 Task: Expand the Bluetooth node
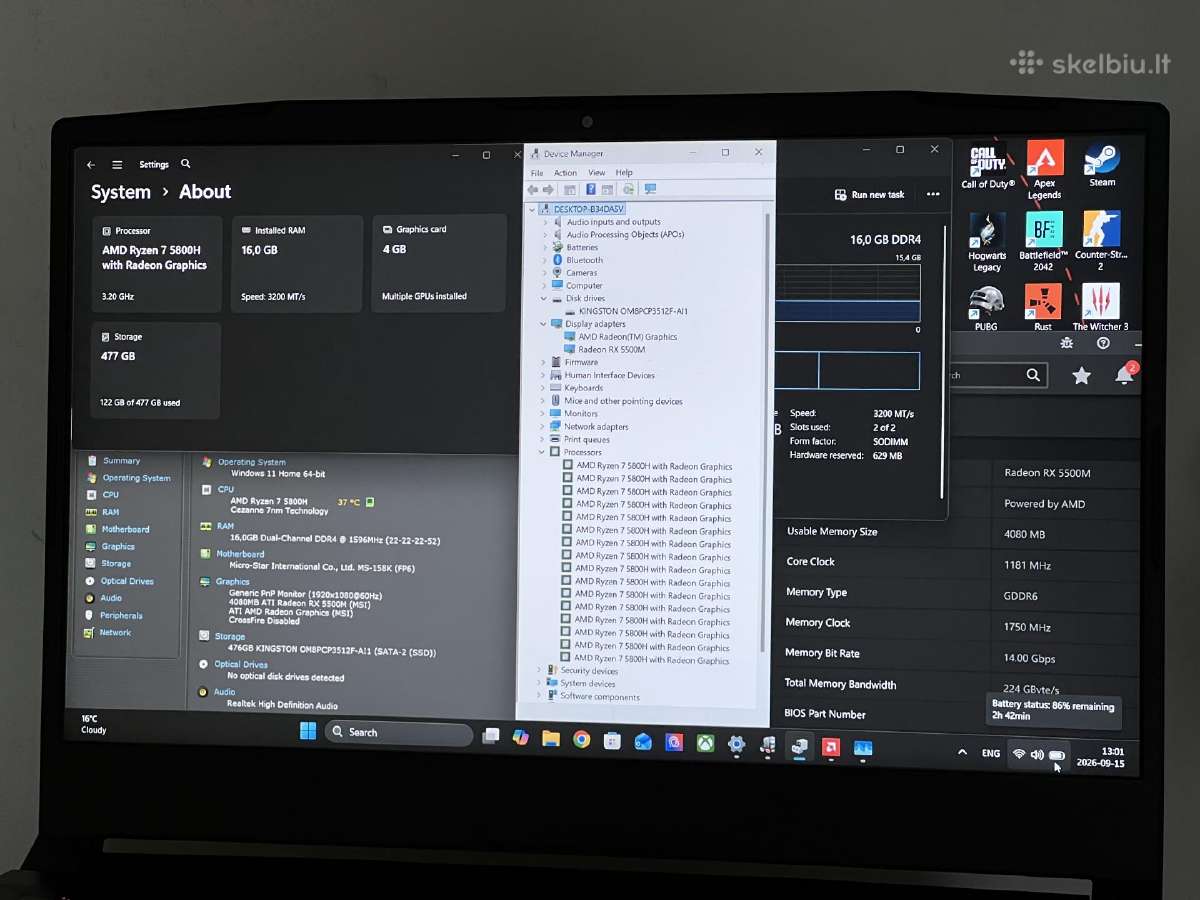(545, 260)
